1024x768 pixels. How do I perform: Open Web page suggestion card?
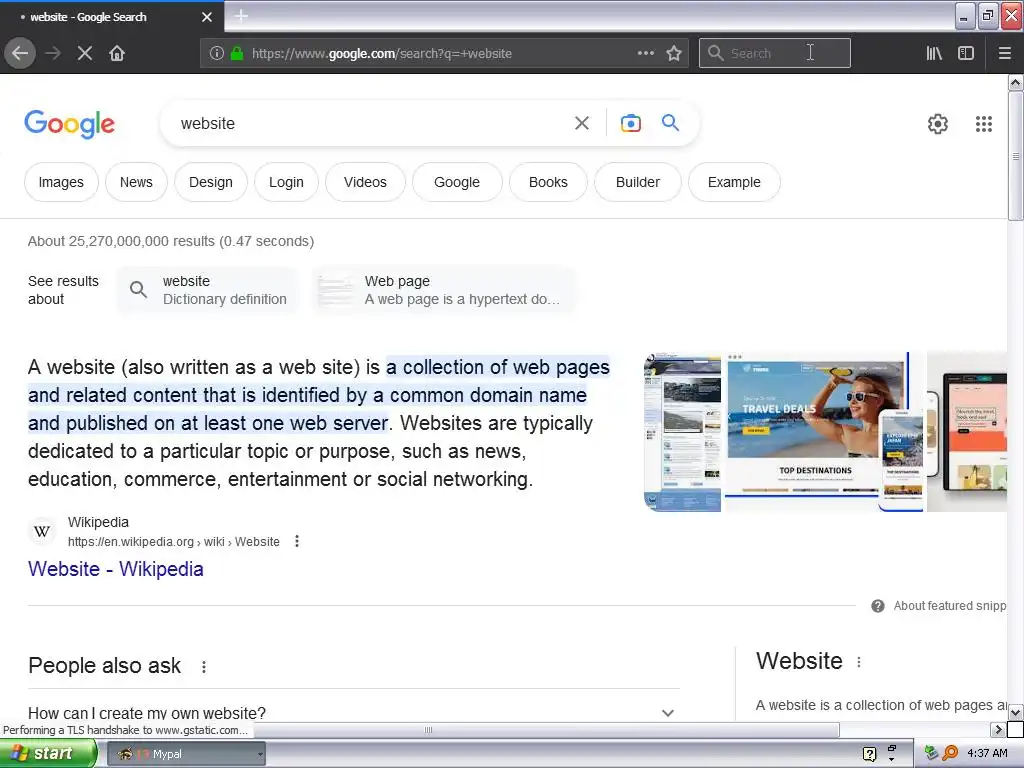(443, 290)
